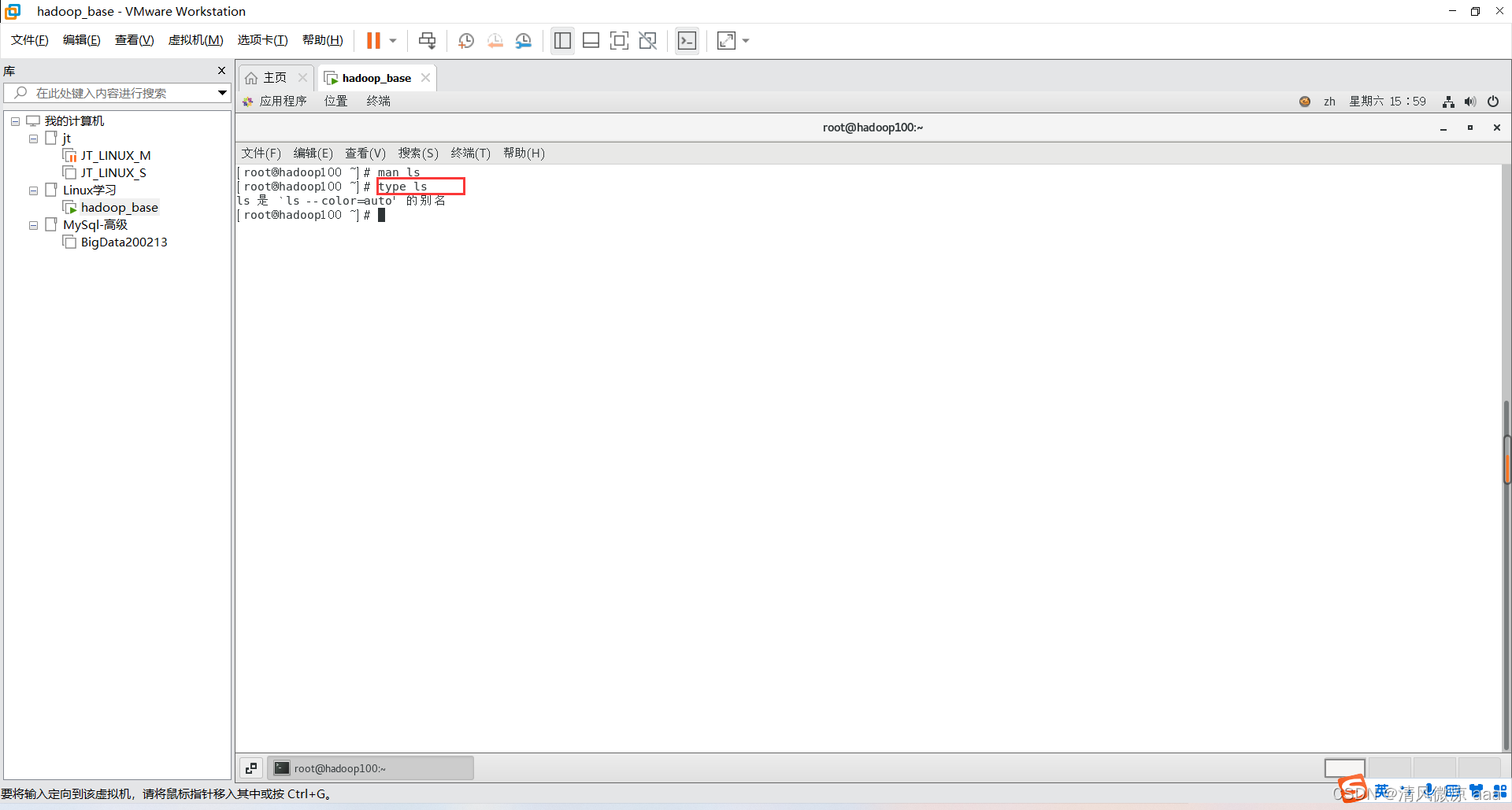Viewport: 1512px width, 810px height.
Task: Open the library search dropdown arrow
Action: coord(223,93)
